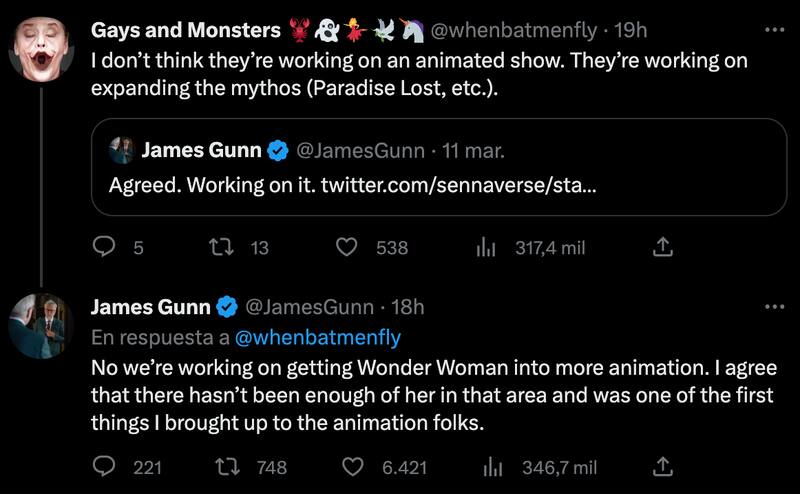
Task: View analytics showing 346,7 mil views
Action: [491, 466]
